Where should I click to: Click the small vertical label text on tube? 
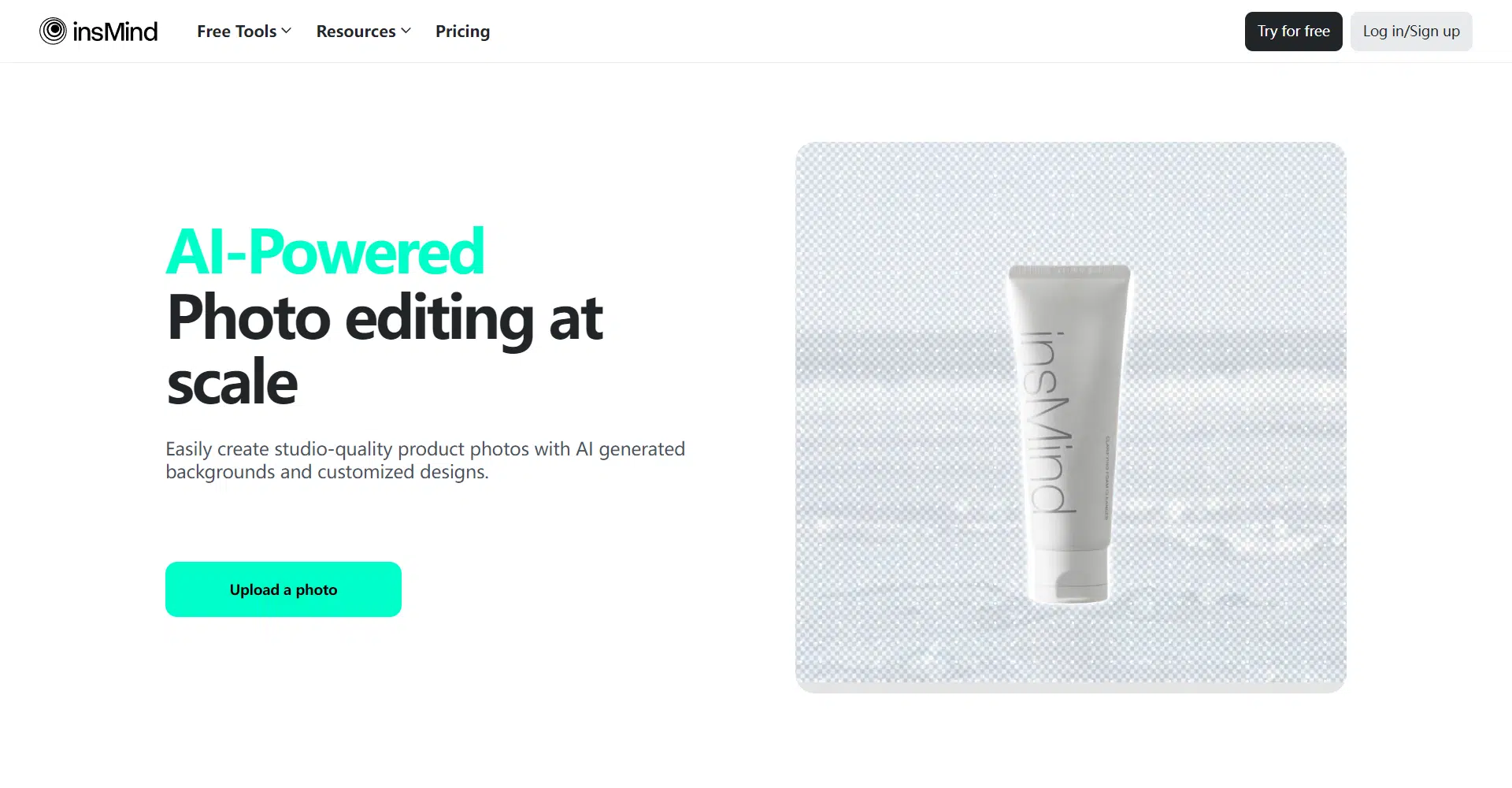(x=1106, y=478)
